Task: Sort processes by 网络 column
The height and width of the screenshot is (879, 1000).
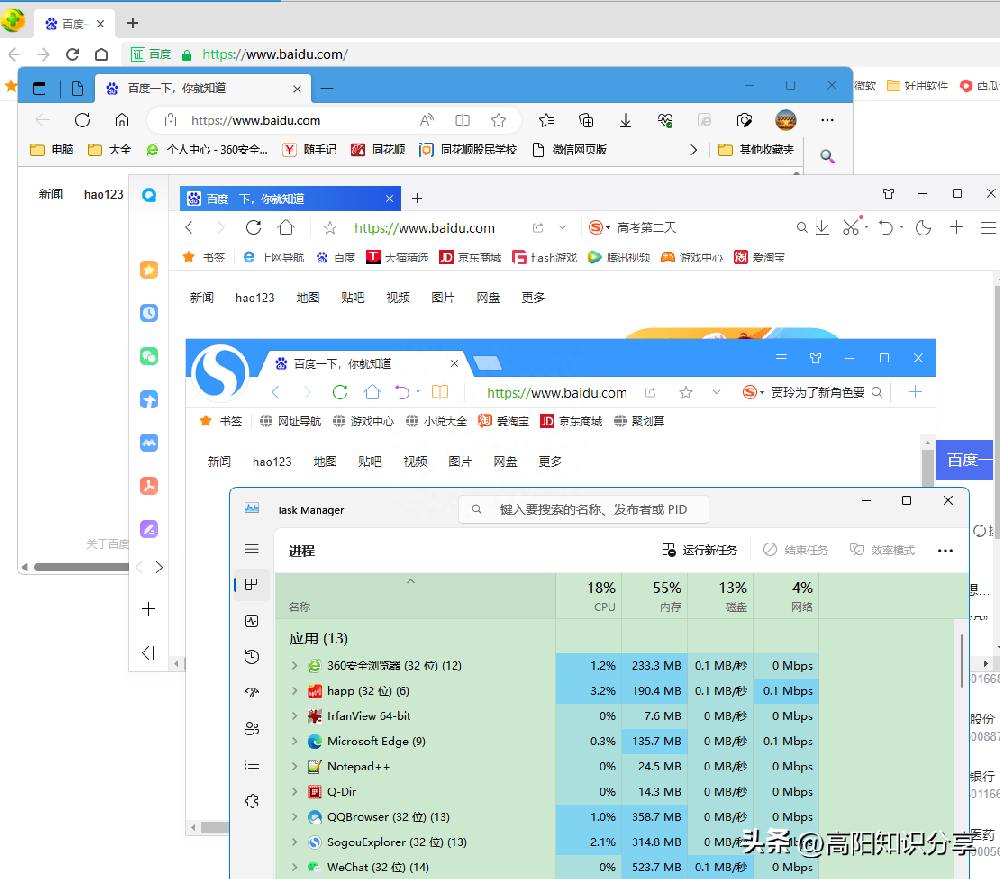Action: point(787,596)
